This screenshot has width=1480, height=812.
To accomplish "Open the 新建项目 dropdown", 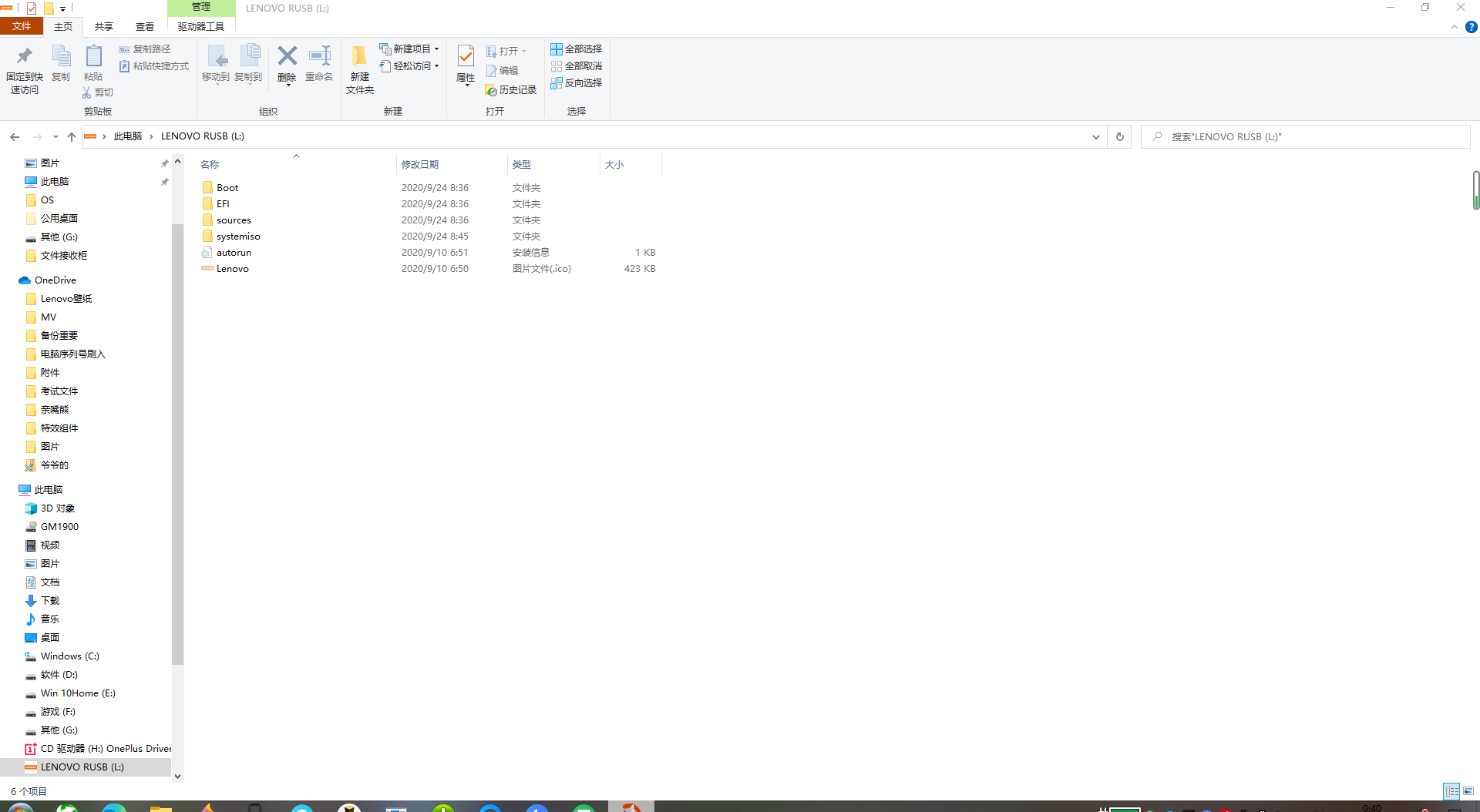I will pyautogui.click(x=409, y=49).
